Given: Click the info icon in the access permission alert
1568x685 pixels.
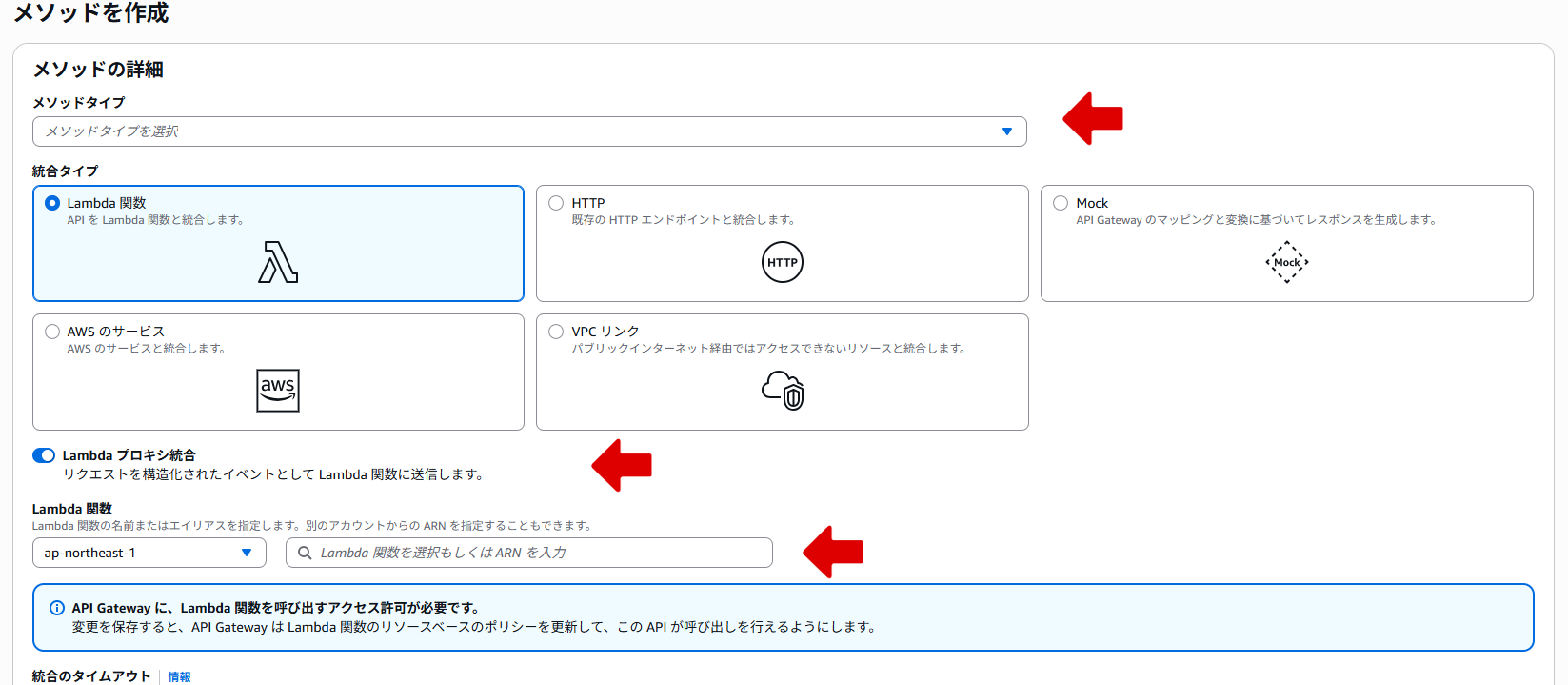Looking at the screenshot, I should pyautogui.click(x=57, y=608).
